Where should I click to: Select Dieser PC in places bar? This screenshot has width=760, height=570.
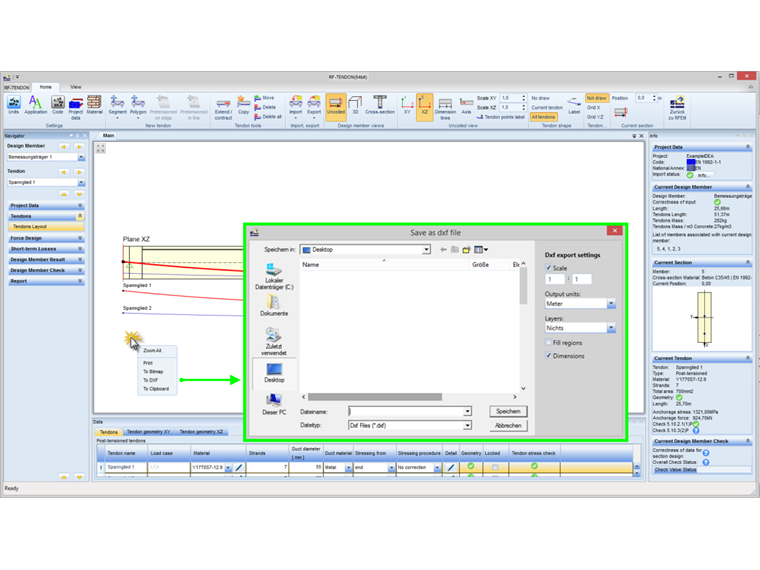[x=274, y=404]
